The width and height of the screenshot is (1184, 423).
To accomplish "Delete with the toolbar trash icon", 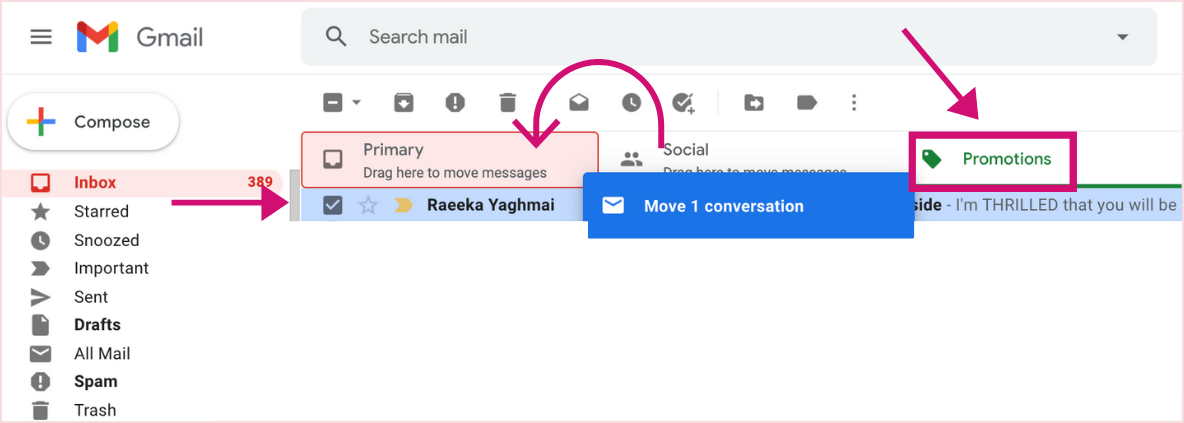I will pos(508,103).
